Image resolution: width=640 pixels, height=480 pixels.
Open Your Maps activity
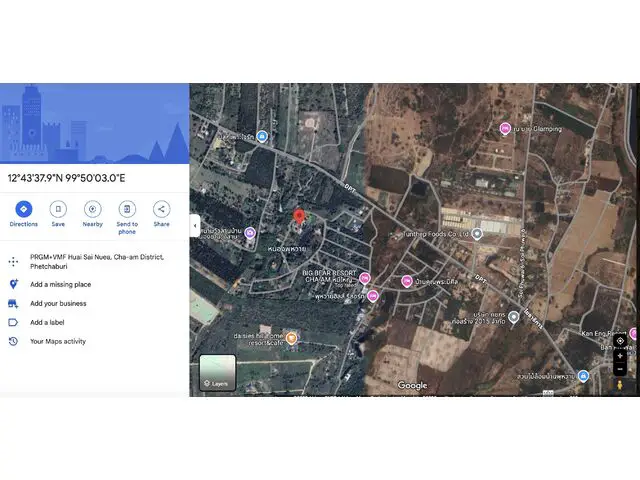[x=58, y=341]
